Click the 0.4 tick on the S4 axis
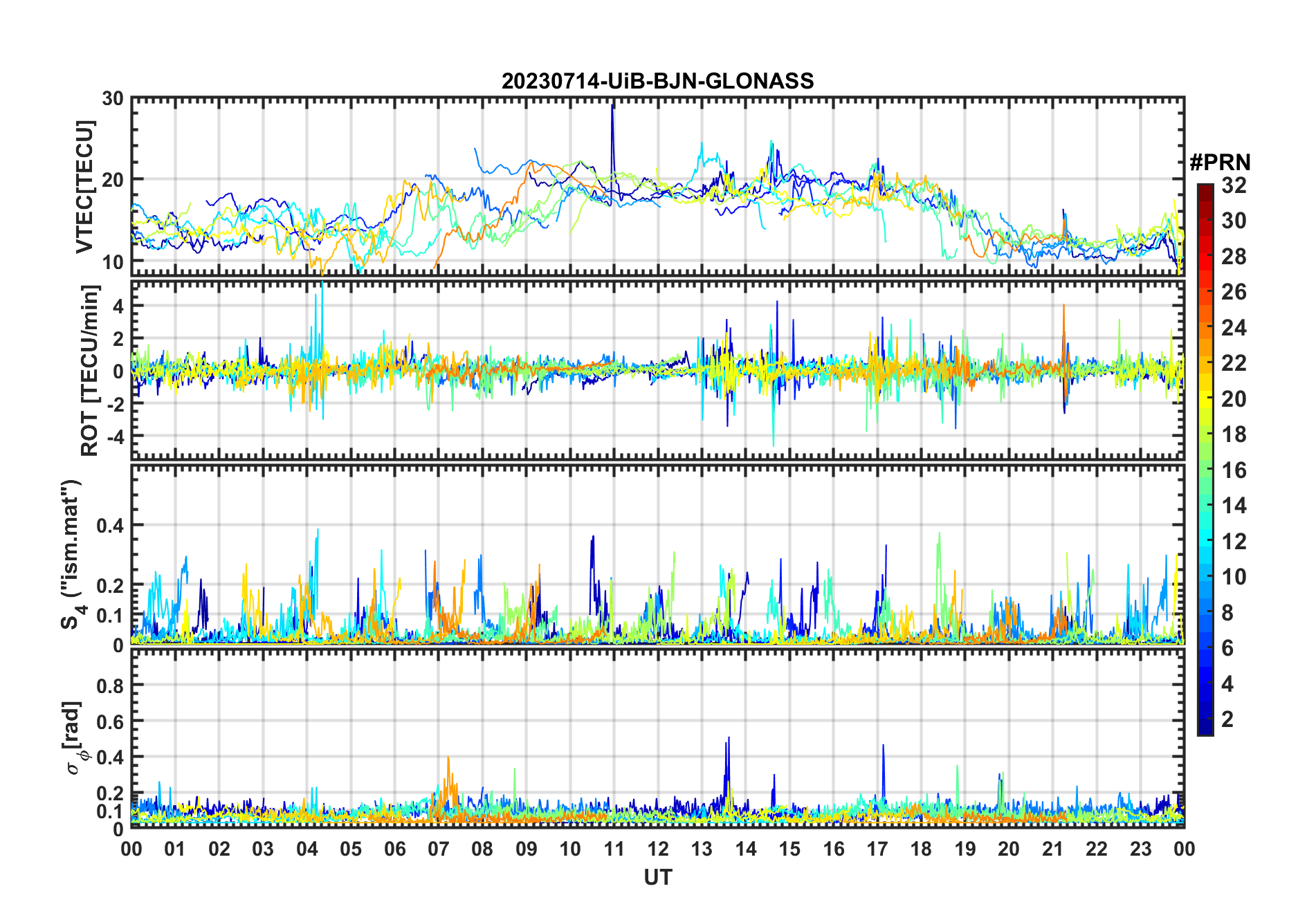The height and width of the screenshot is (920, 1316). (x=111, y=526)
